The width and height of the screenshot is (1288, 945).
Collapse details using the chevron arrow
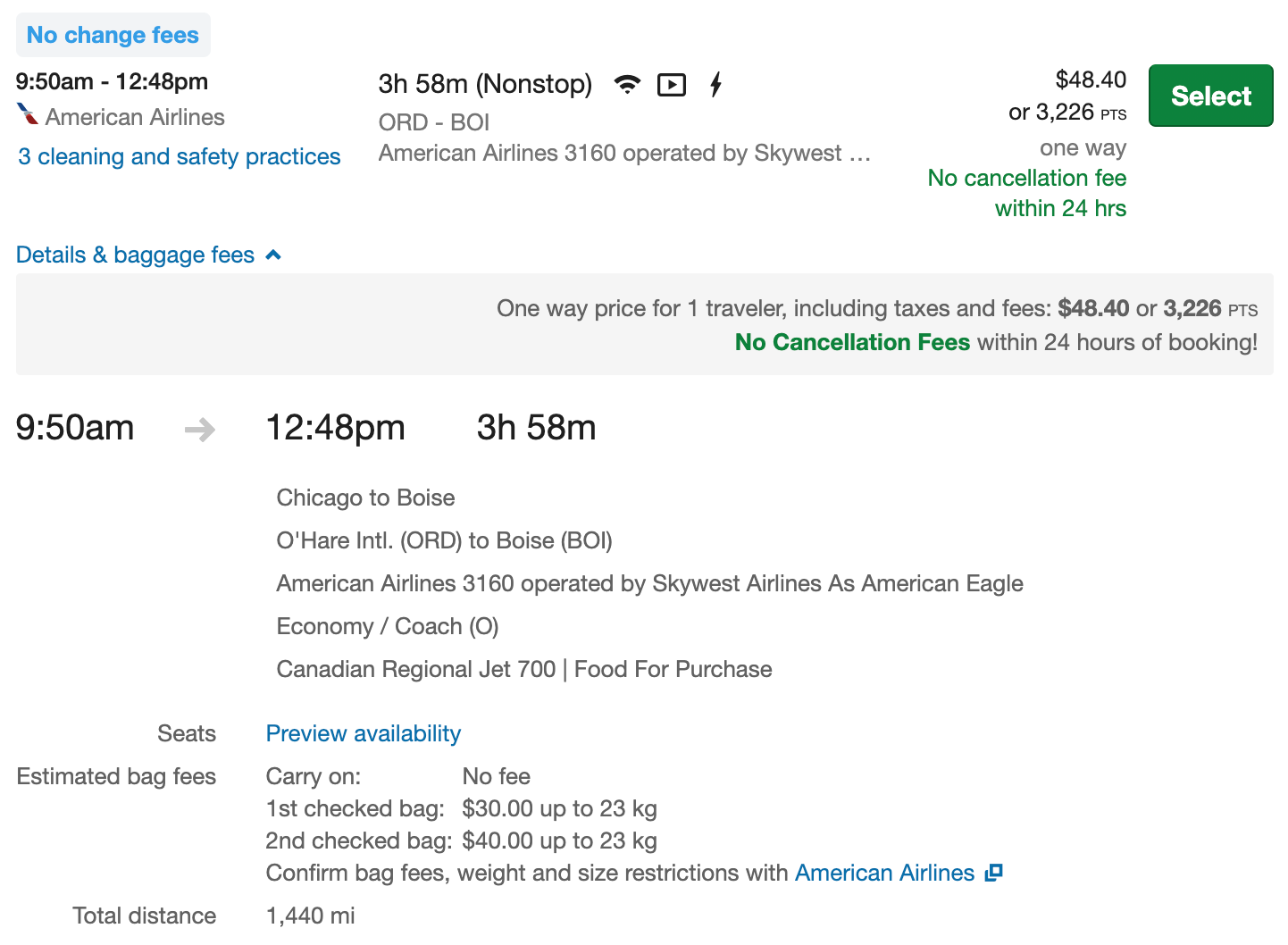click(274, 255)
